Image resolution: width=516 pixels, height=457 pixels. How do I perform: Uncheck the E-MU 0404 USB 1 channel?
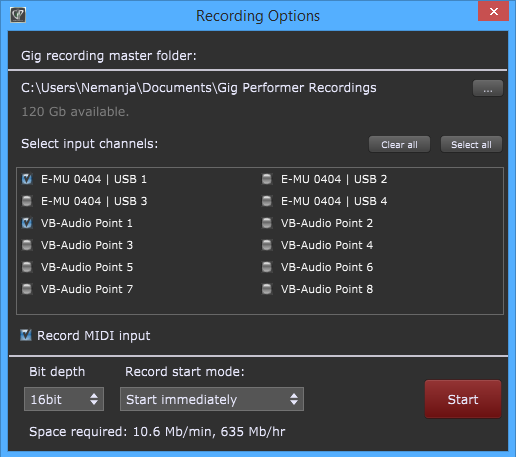[x=27, y=179]
